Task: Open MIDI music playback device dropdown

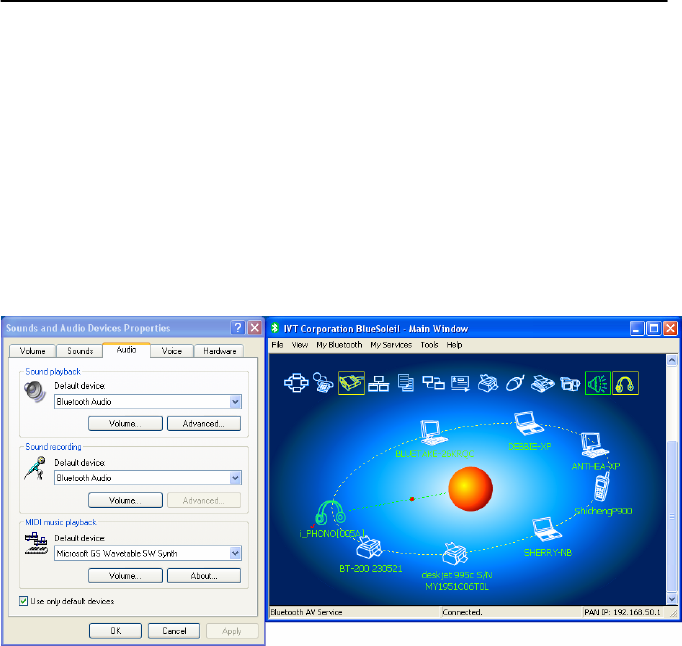Action: 235,553
